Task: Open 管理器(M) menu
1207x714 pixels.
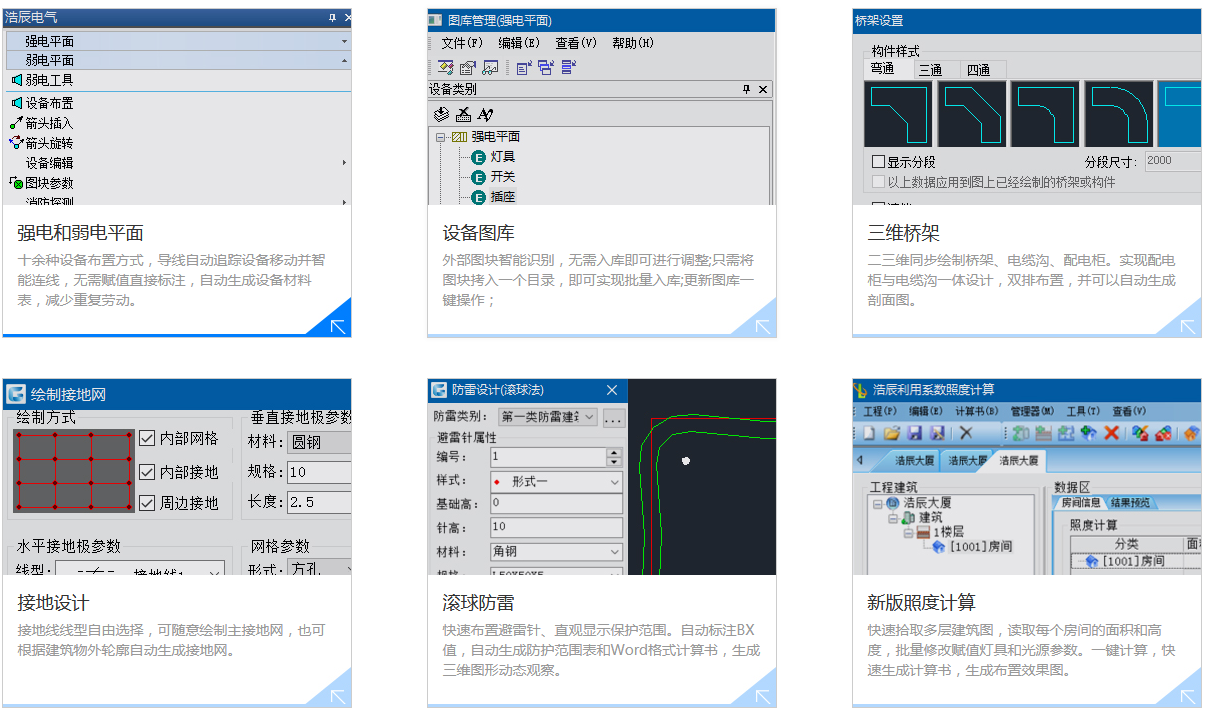Action: pos(1032,411)
